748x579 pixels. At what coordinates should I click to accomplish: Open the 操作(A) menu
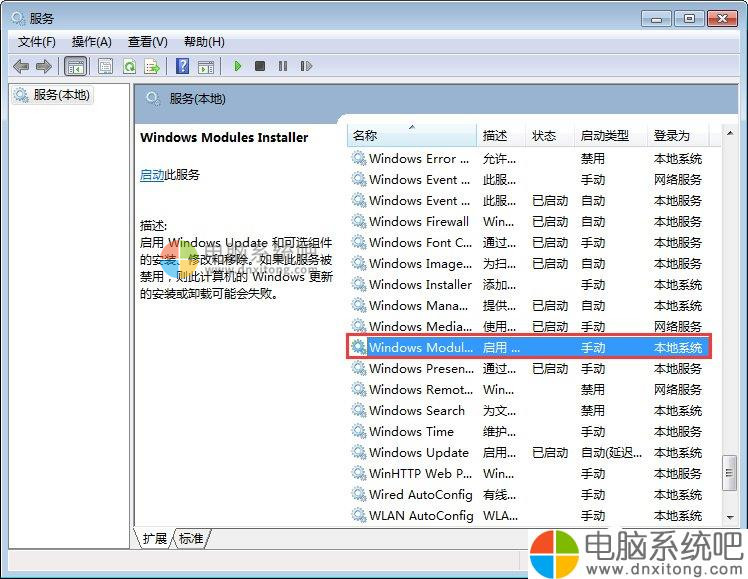click(x=91, y=41)
